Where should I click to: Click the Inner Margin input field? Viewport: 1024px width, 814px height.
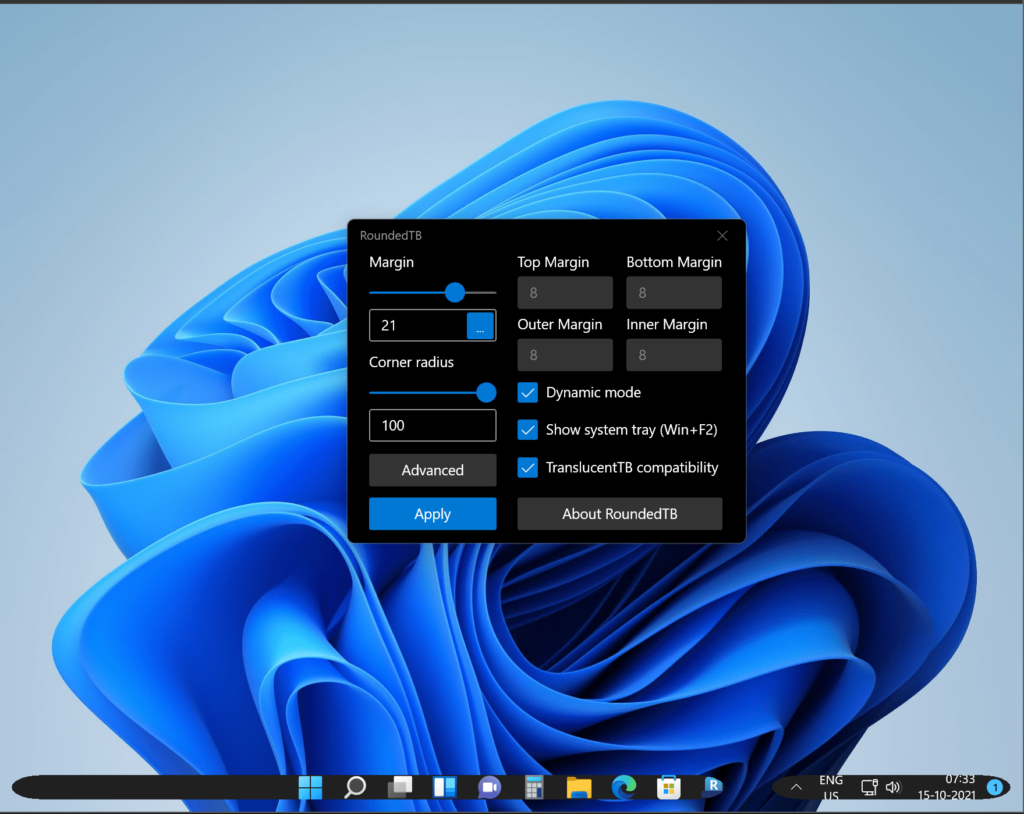point(674,355)
